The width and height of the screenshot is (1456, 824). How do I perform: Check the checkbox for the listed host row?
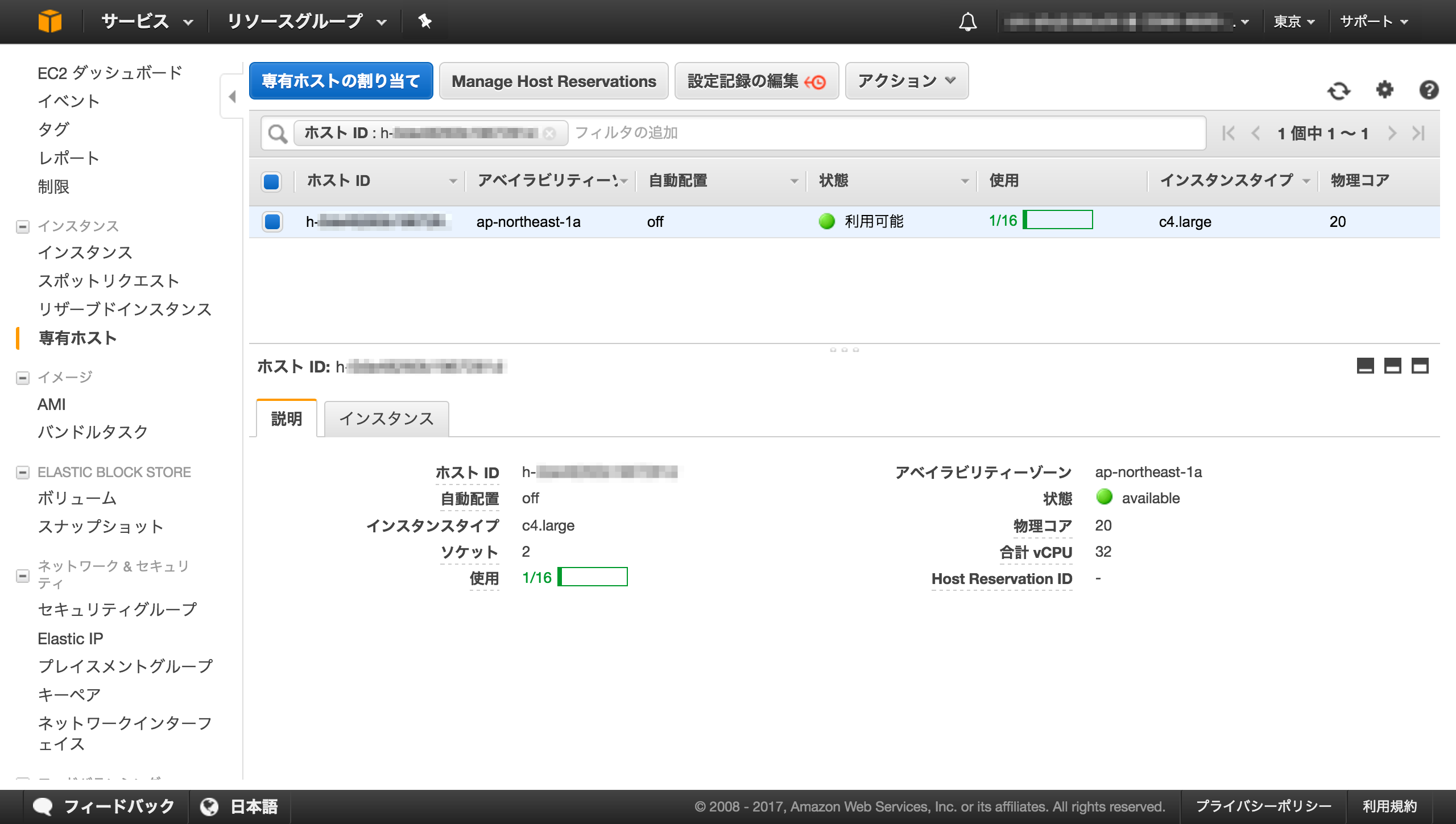[271, 222]
